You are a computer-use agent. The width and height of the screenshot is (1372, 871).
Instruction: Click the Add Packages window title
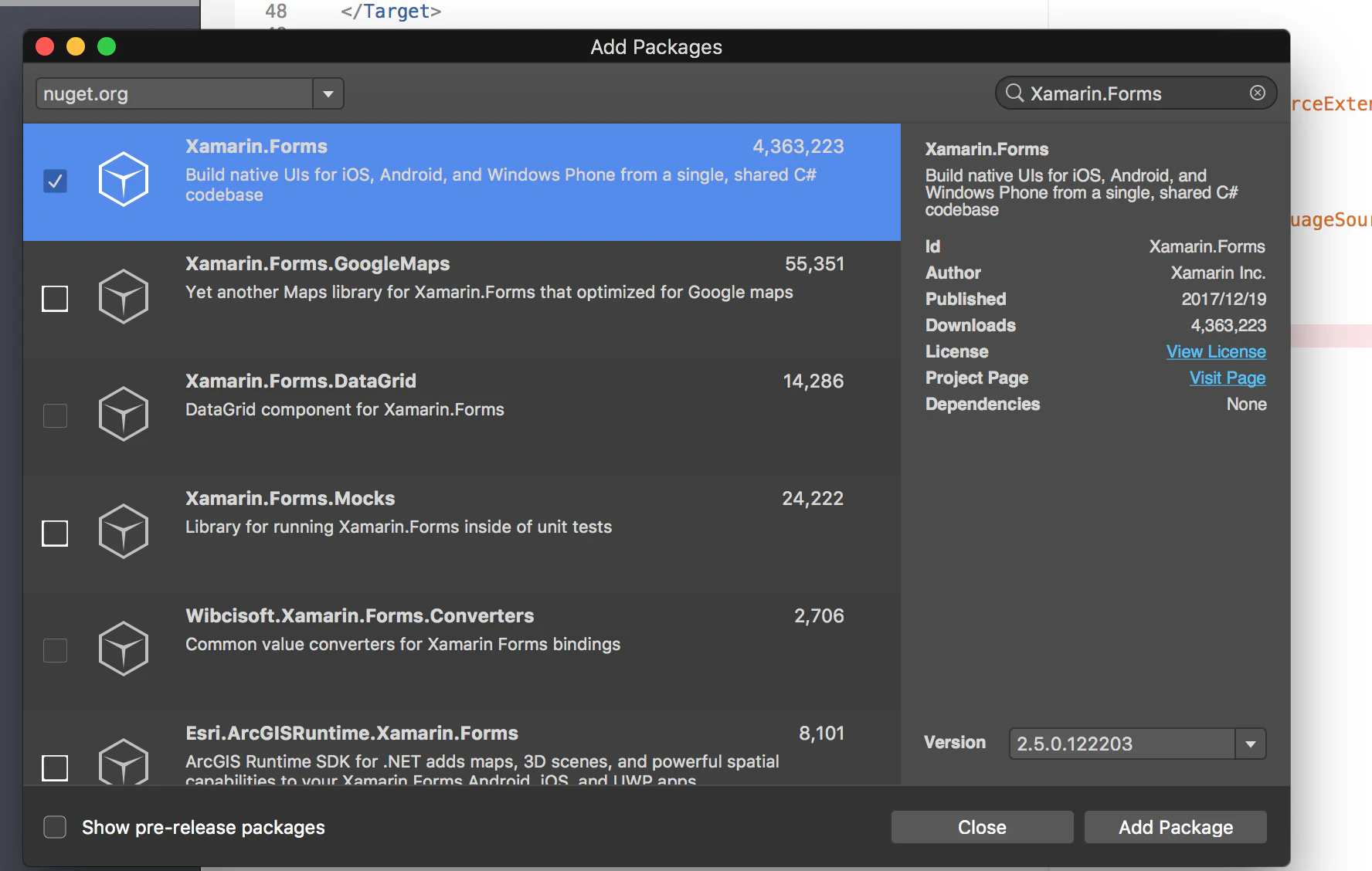tap(657, 47)
